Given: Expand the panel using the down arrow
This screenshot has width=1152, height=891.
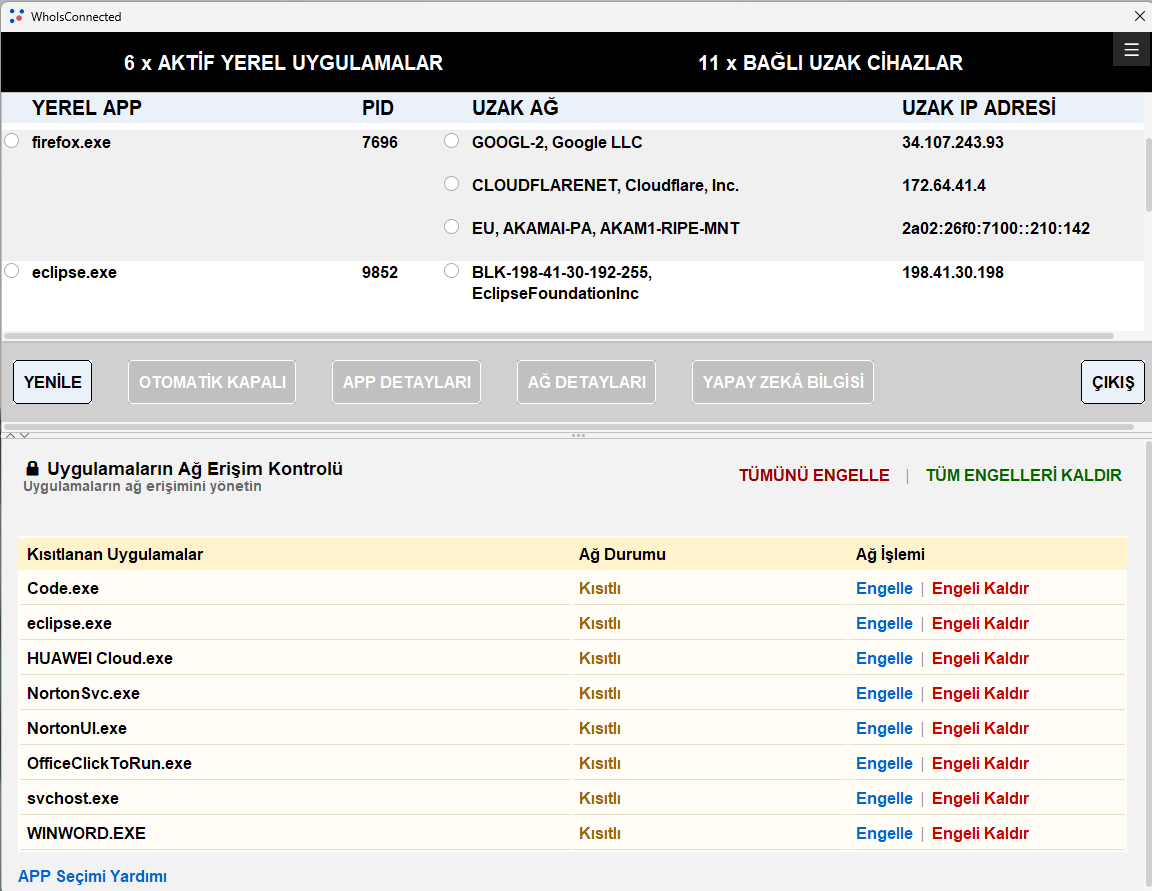Looking at the screenshot, I should (24, 436).
